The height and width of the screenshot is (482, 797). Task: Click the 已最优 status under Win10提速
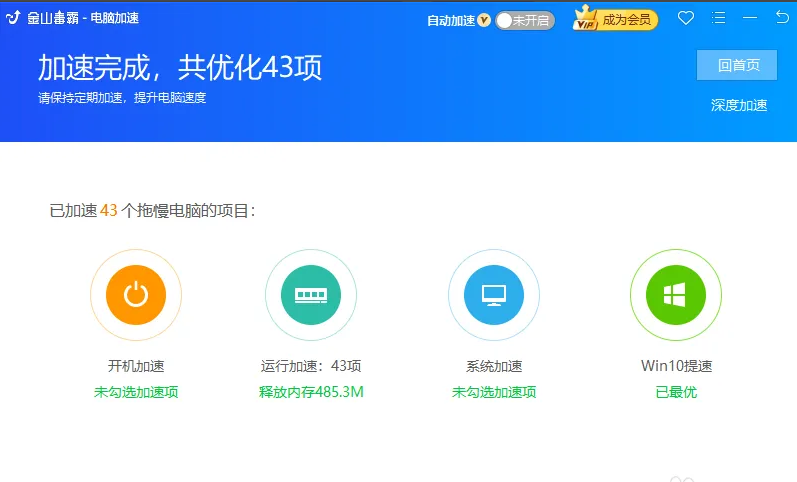(676, 392)
